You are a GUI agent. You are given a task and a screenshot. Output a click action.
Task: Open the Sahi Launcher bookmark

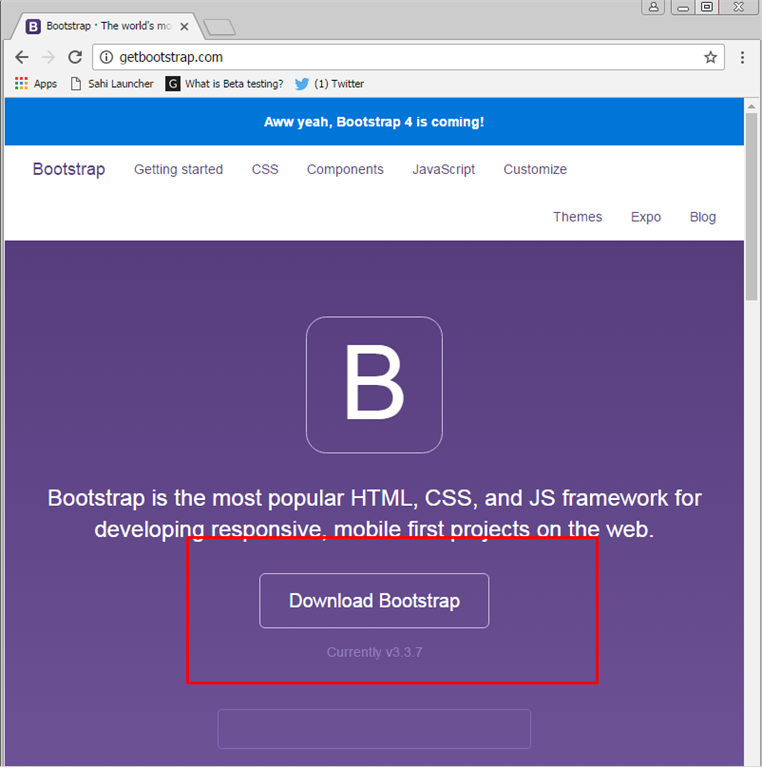click(x=112, y=84)
